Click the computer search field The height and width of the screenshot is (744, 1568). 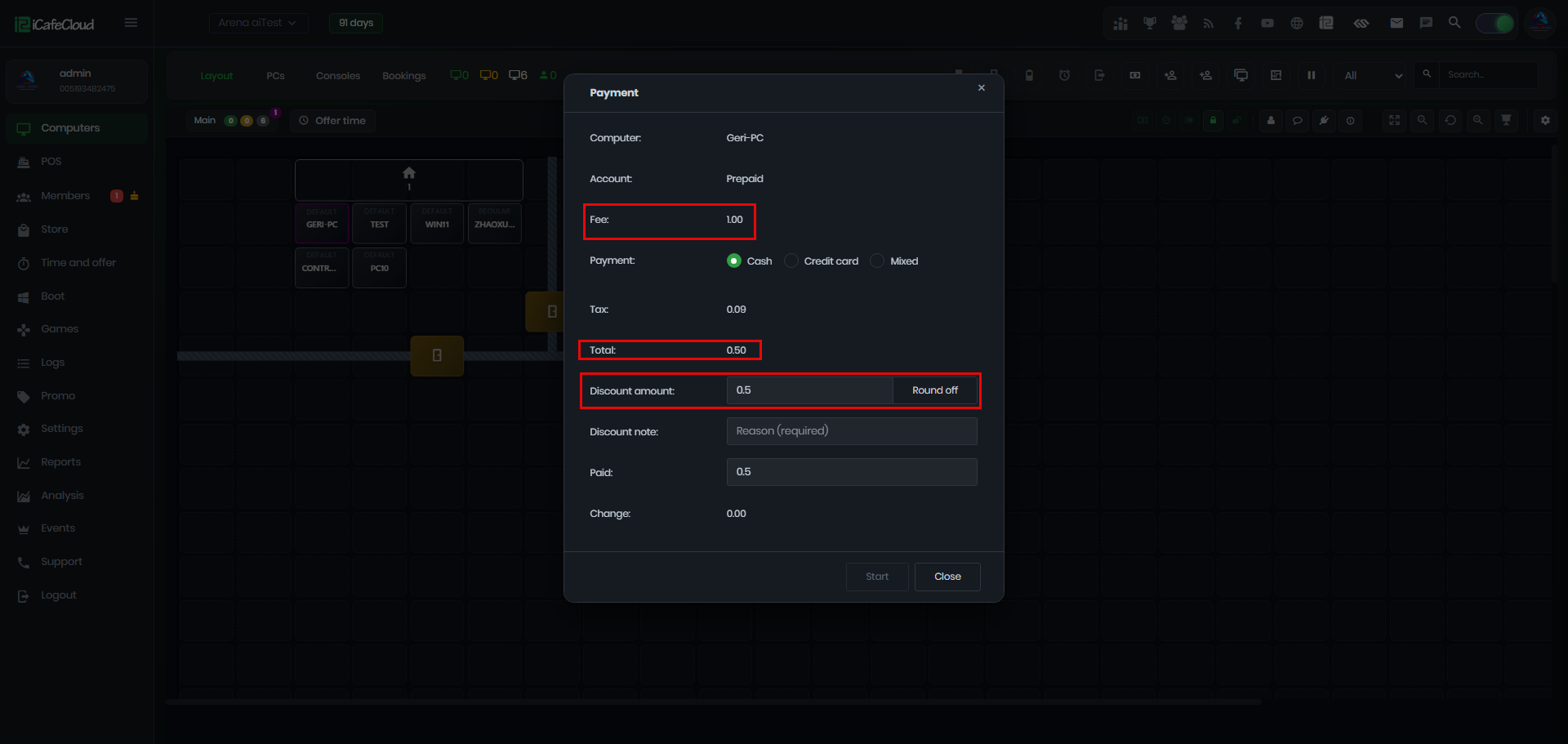(x=1488, y=75)
